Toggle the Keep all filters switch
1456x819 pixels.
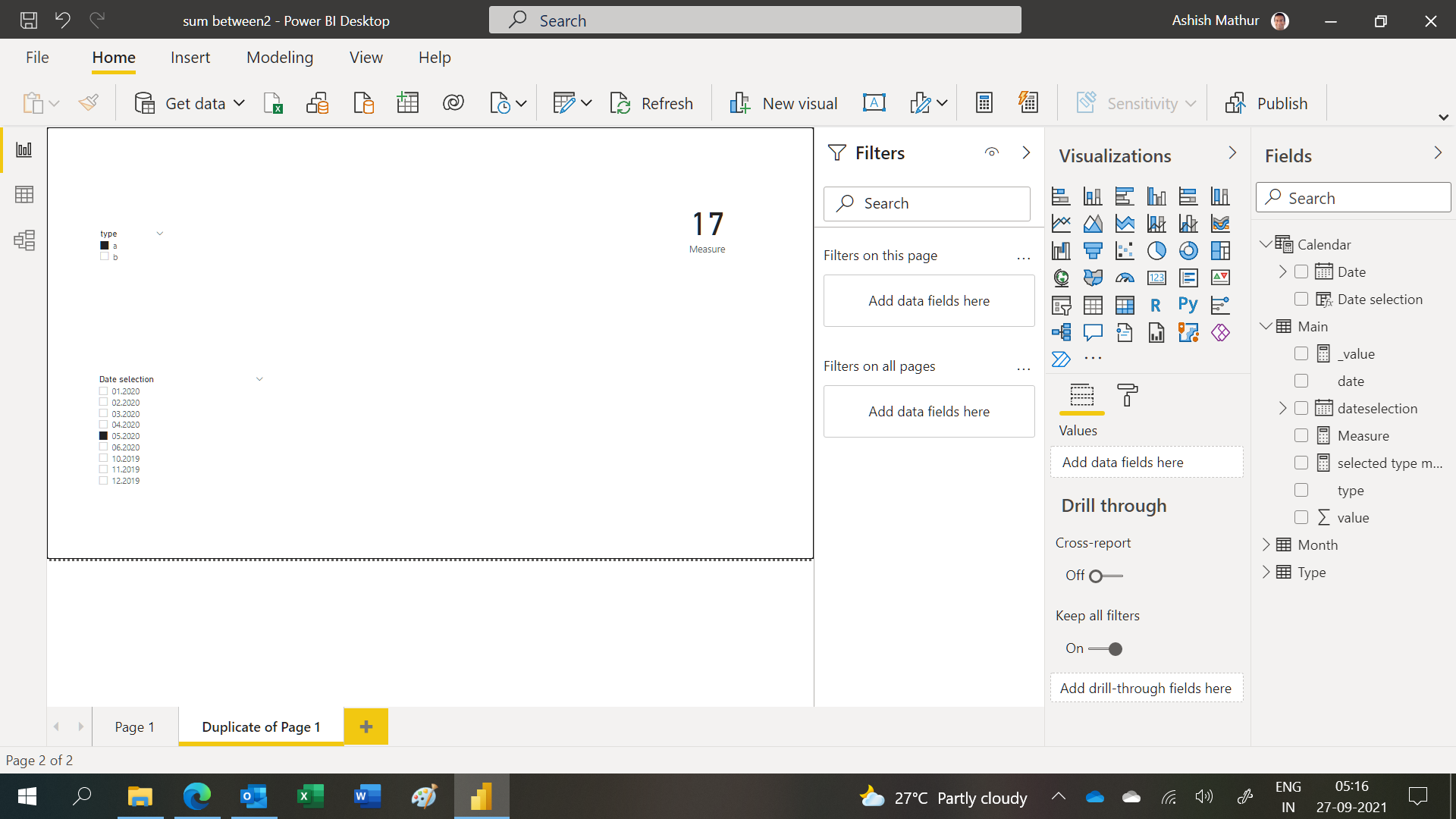1105,649
